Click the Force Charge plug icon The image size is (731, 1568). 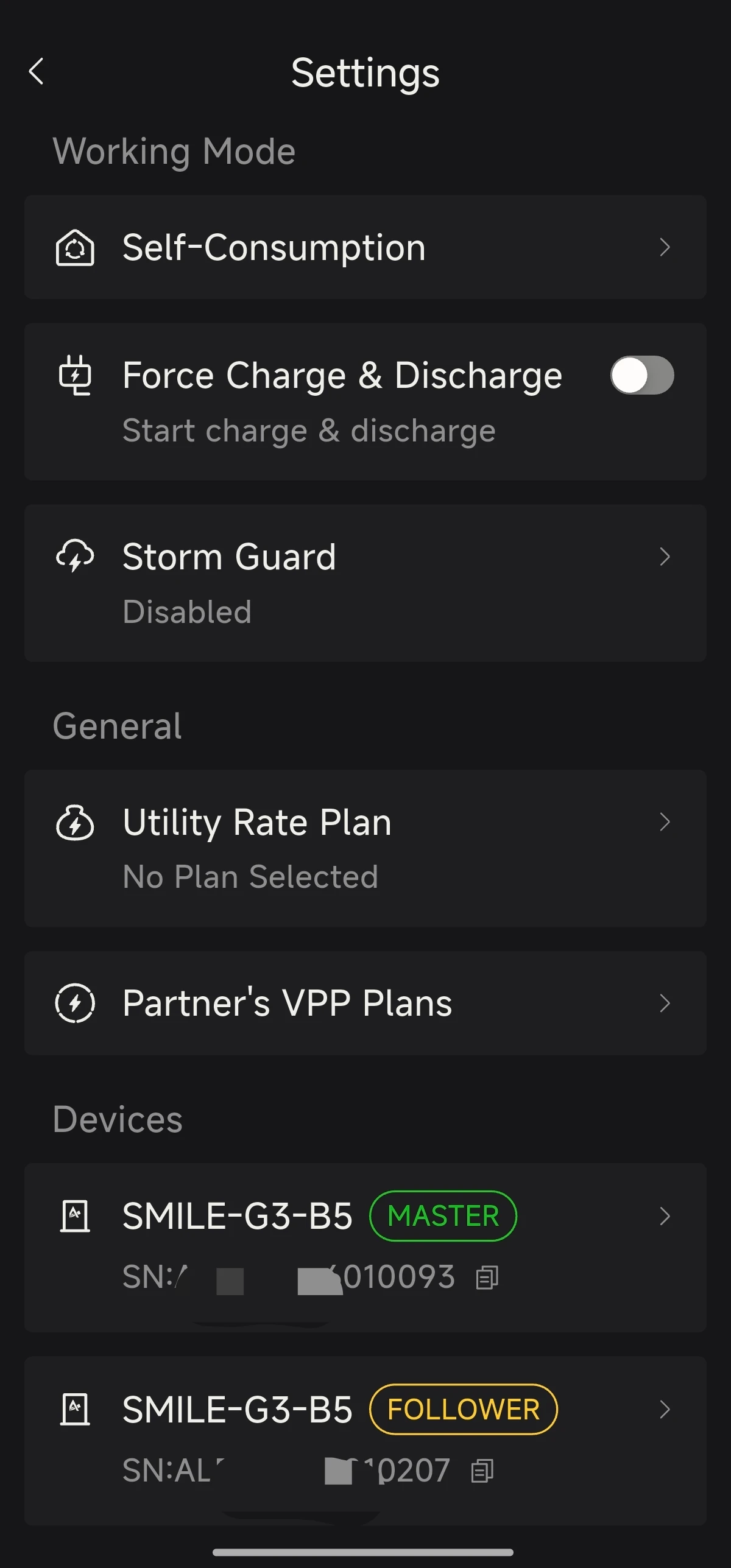[x=75, y=375]
